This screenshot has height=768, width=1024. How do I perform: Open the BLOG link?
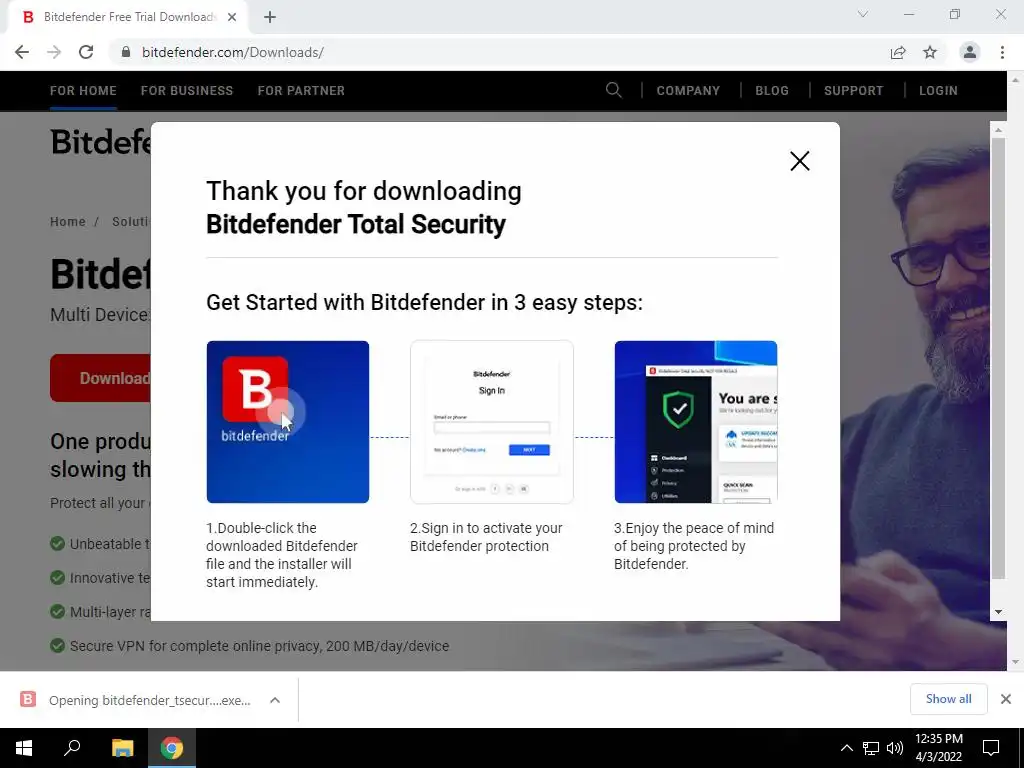772,91
